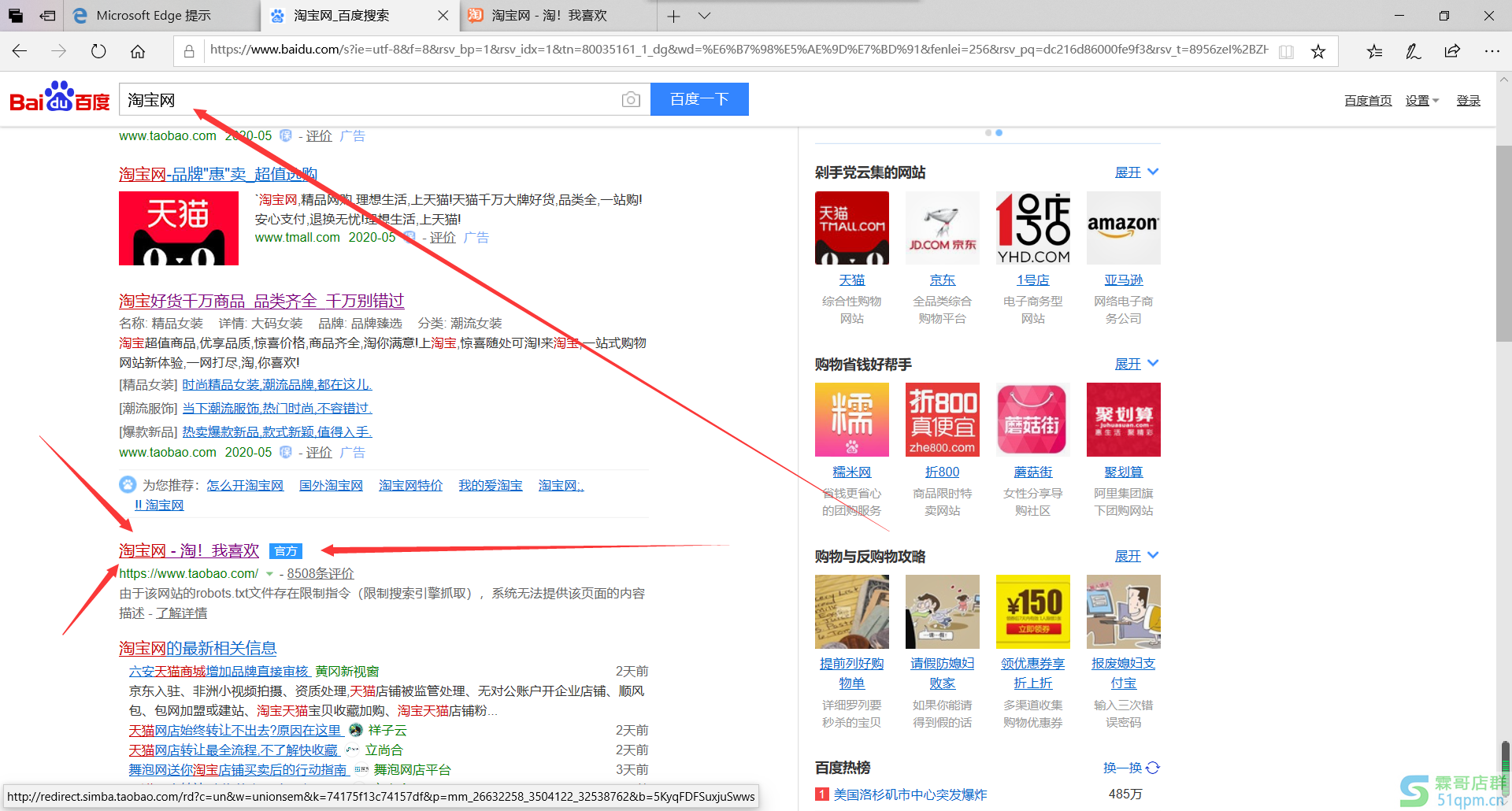Open the 天猫 TMALL.COM site icon

point(851,228)
